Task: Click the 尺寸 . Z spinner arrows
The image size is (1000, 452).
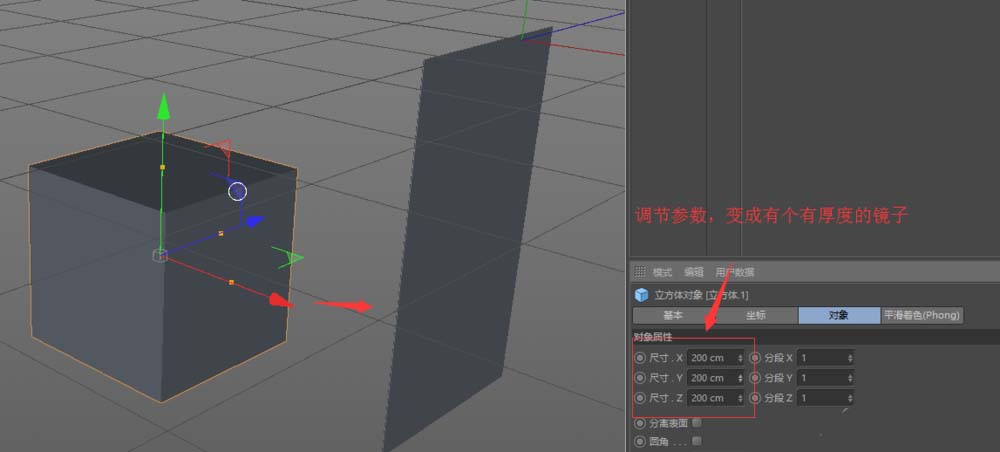Action: [740, 398]
